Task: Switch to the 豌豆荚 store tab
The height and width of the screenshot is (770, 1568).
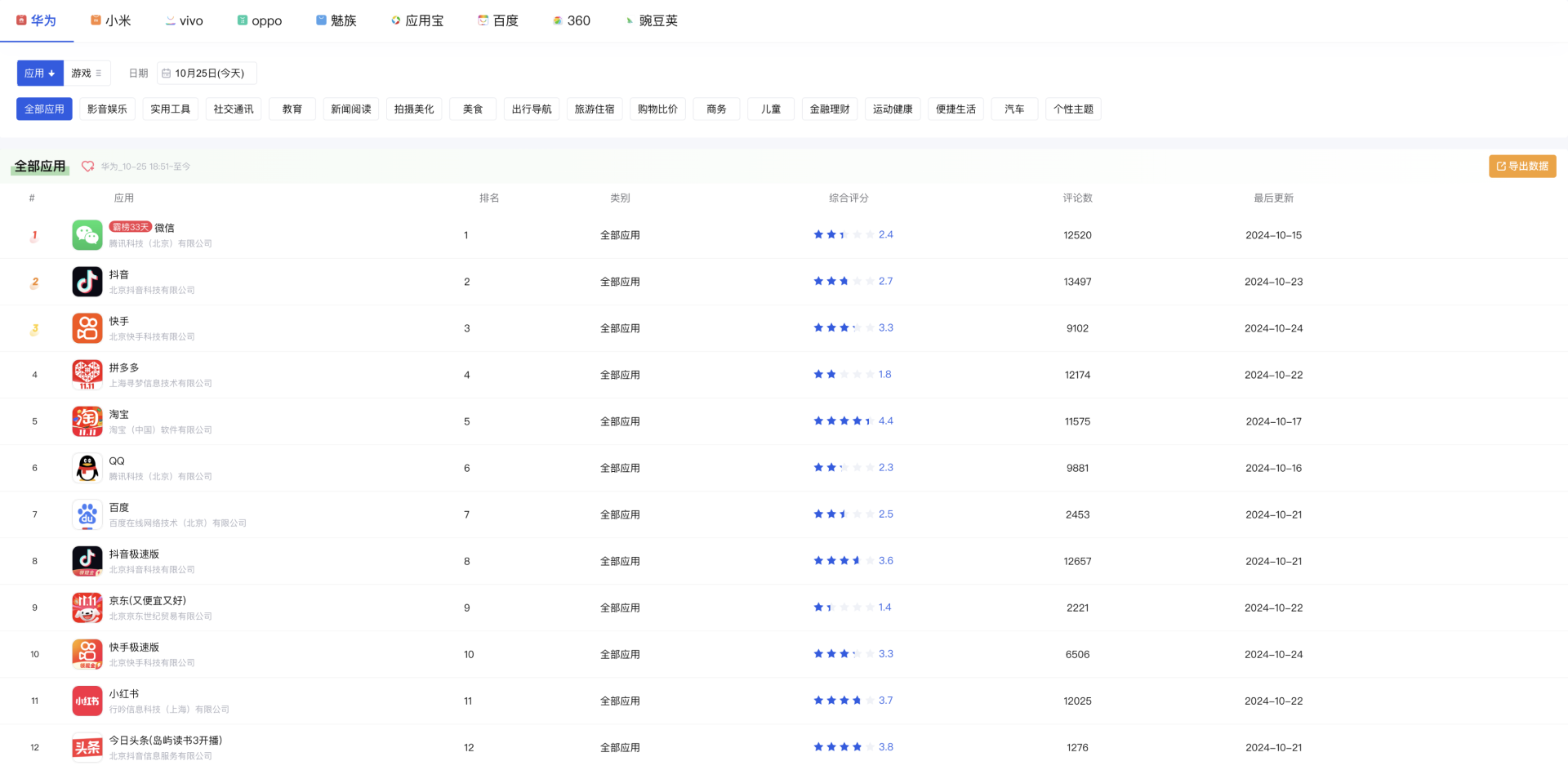Action: click(x=651, y=20)
